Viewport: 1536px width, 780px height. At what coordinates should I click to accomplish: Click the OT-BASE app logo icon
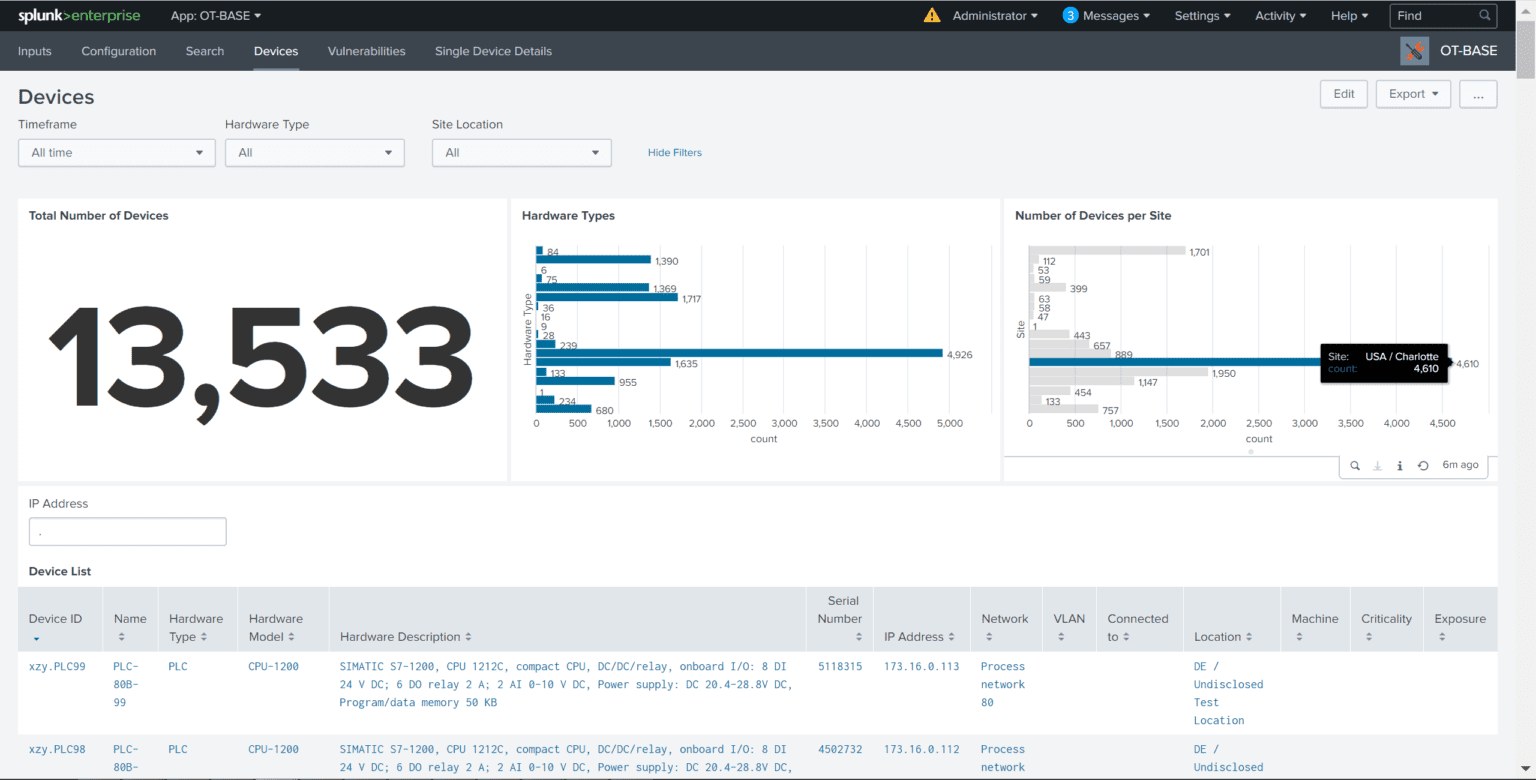click(x=1414, y=51)
